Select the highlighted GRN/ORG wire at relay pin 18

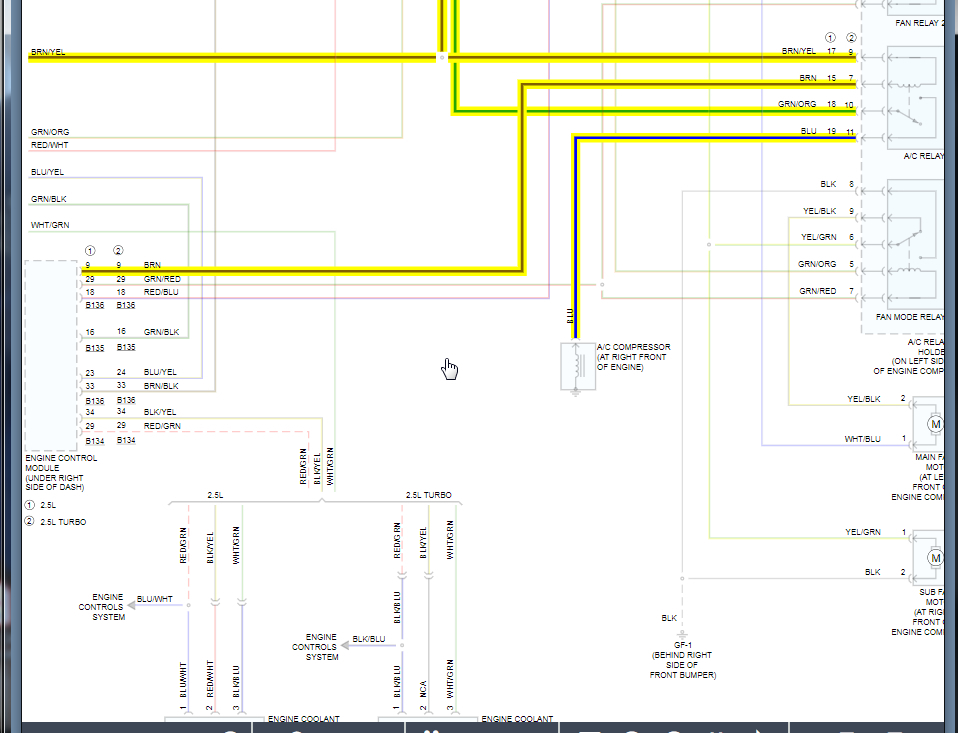654,111
